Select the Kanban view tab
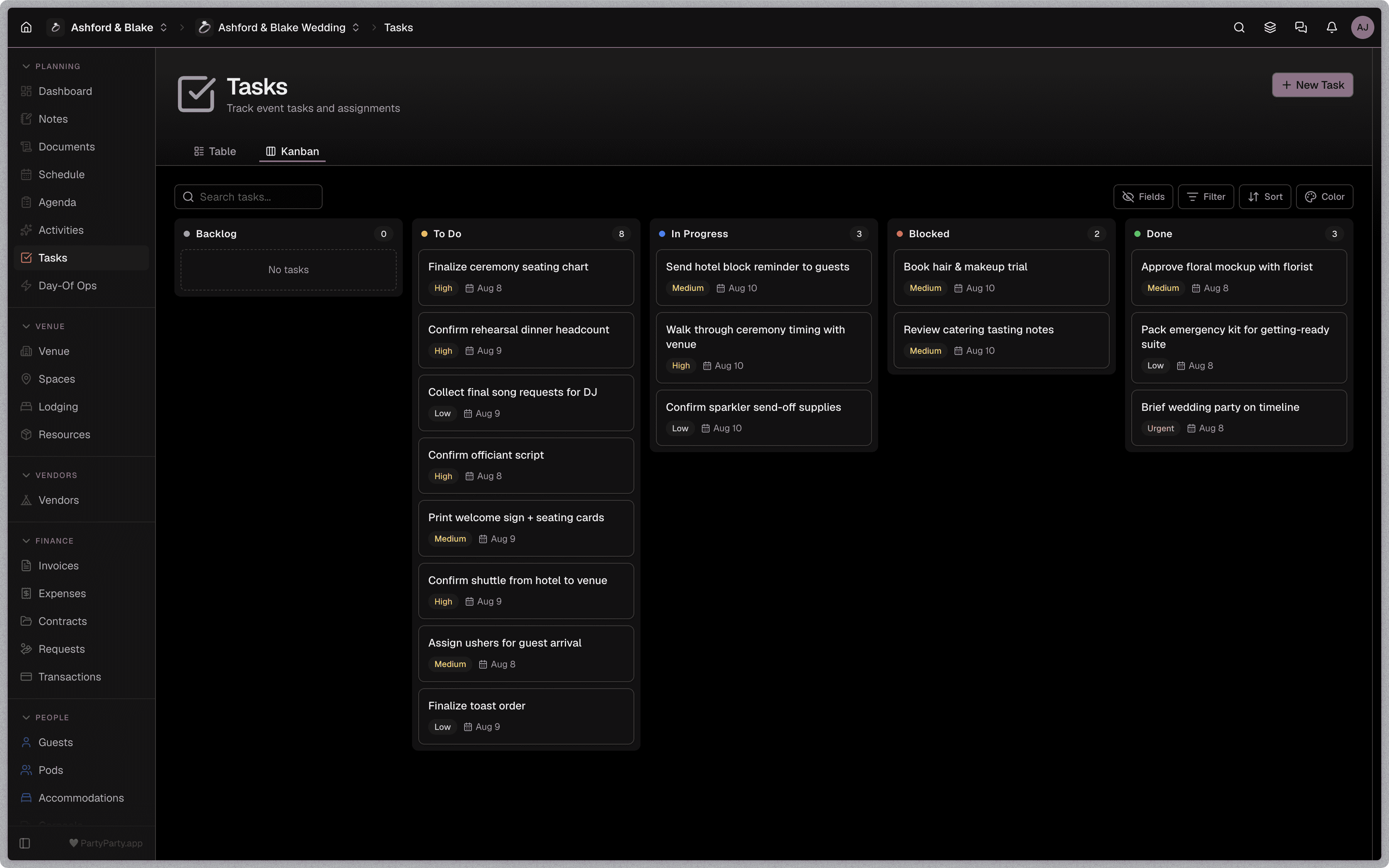Image resolution: width=1389 pixels, height=868 pixels. [x=292, y=151]
